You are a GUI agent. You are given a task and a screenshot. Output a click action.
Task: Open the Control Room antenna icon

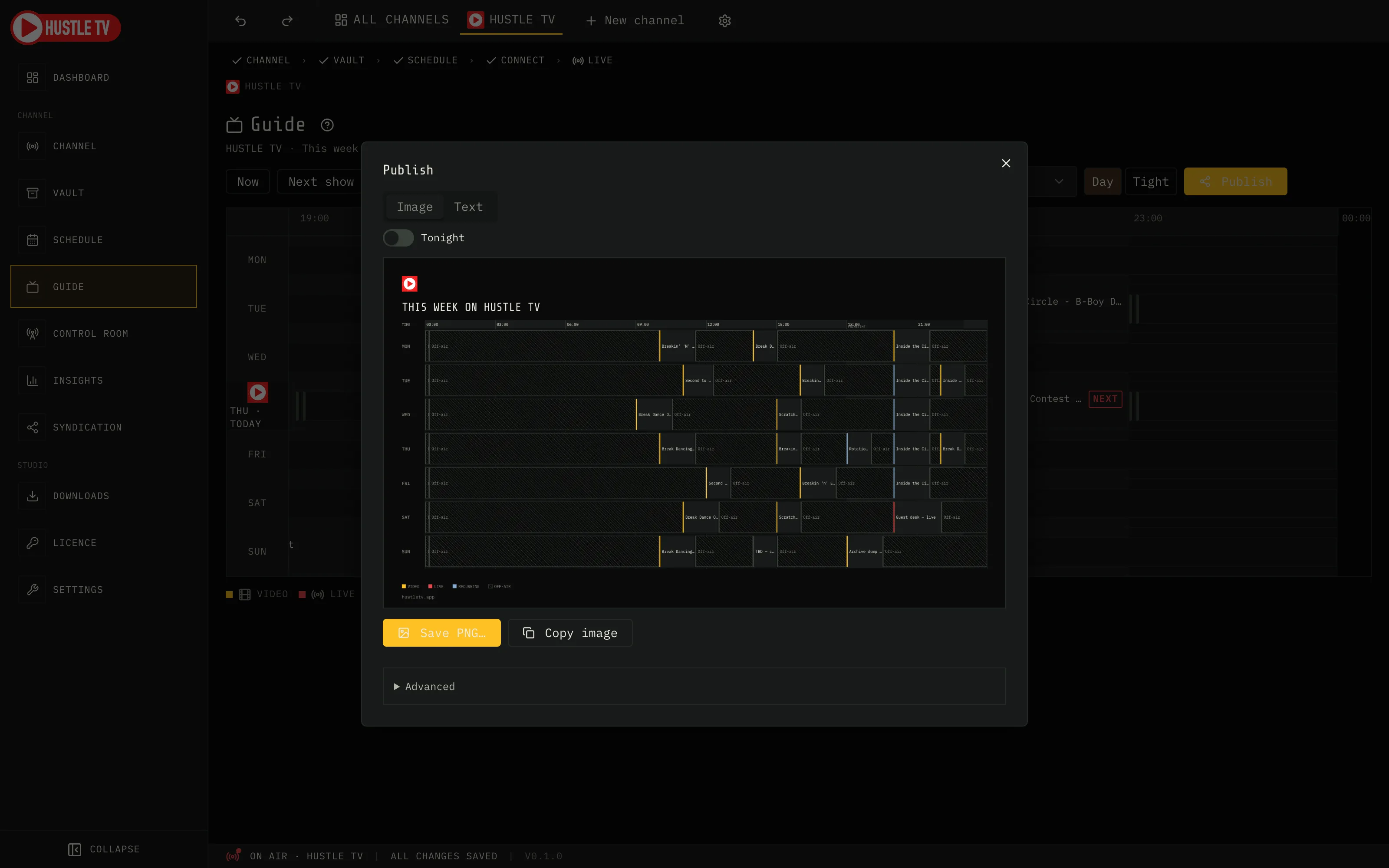(x=33, y=334)
